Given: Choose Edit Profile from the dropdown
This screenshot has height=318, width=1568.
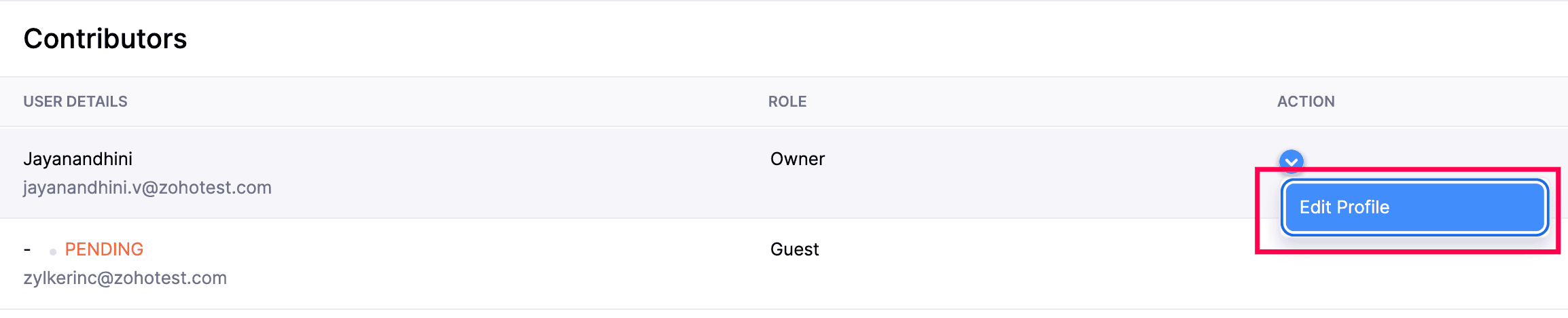Looking at the screenshot, I should coord(1413,207).
